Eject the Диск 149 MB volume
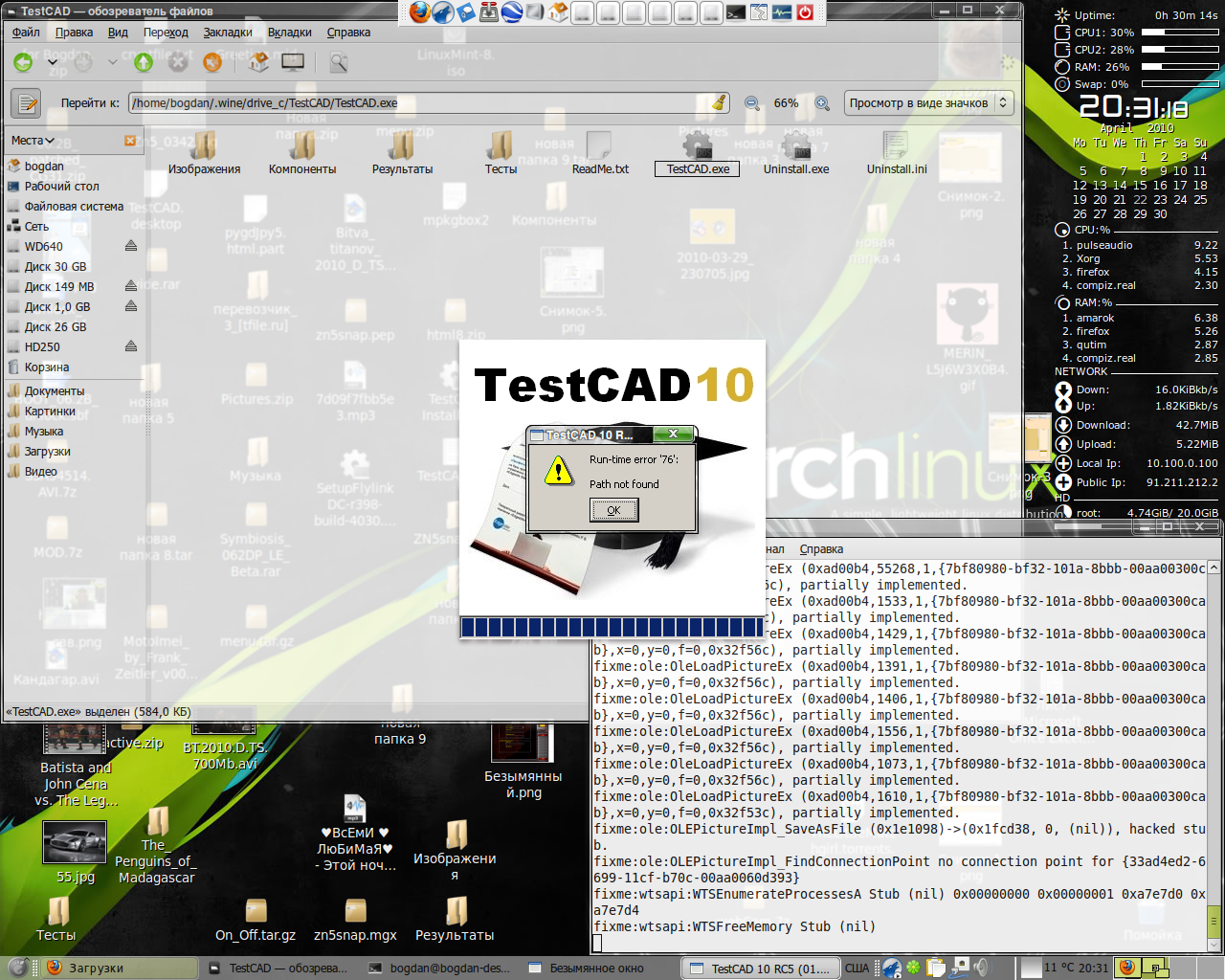 click(x=131, y=286)
